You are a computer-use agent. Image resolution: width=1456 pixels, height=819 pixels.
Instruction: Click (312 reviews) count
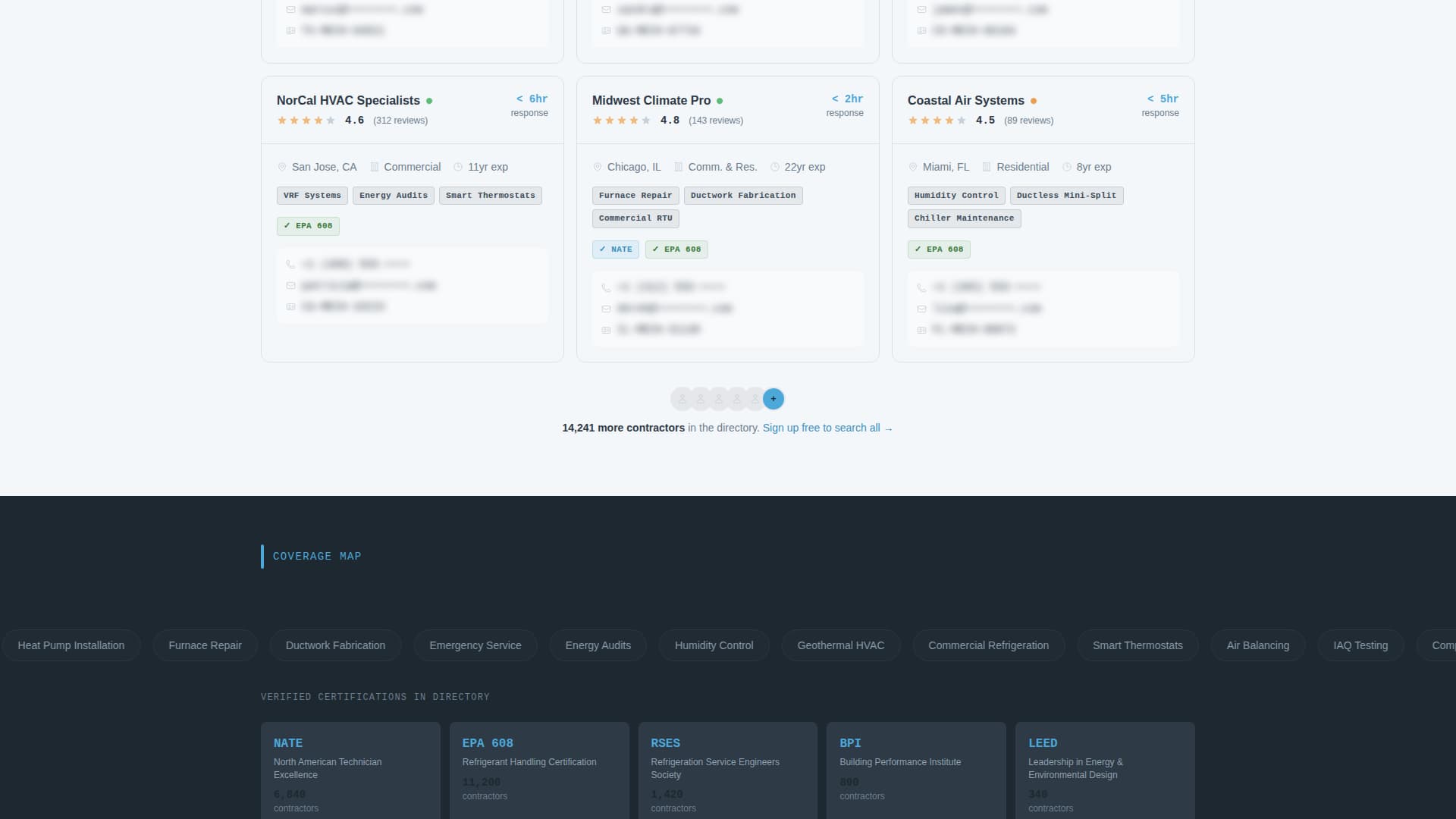(x=400, y=121)
